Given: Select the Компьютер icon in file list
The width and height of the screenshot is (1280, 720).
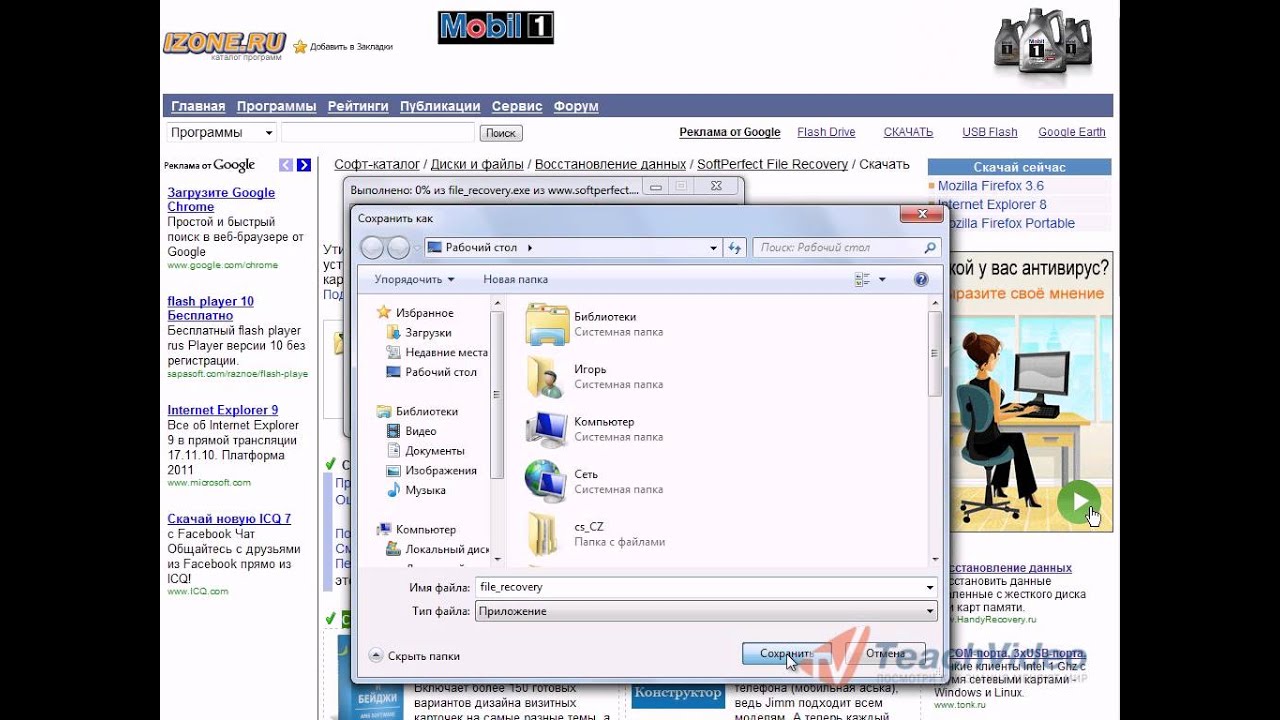Looking at the screenshot, I should point(547,429).
